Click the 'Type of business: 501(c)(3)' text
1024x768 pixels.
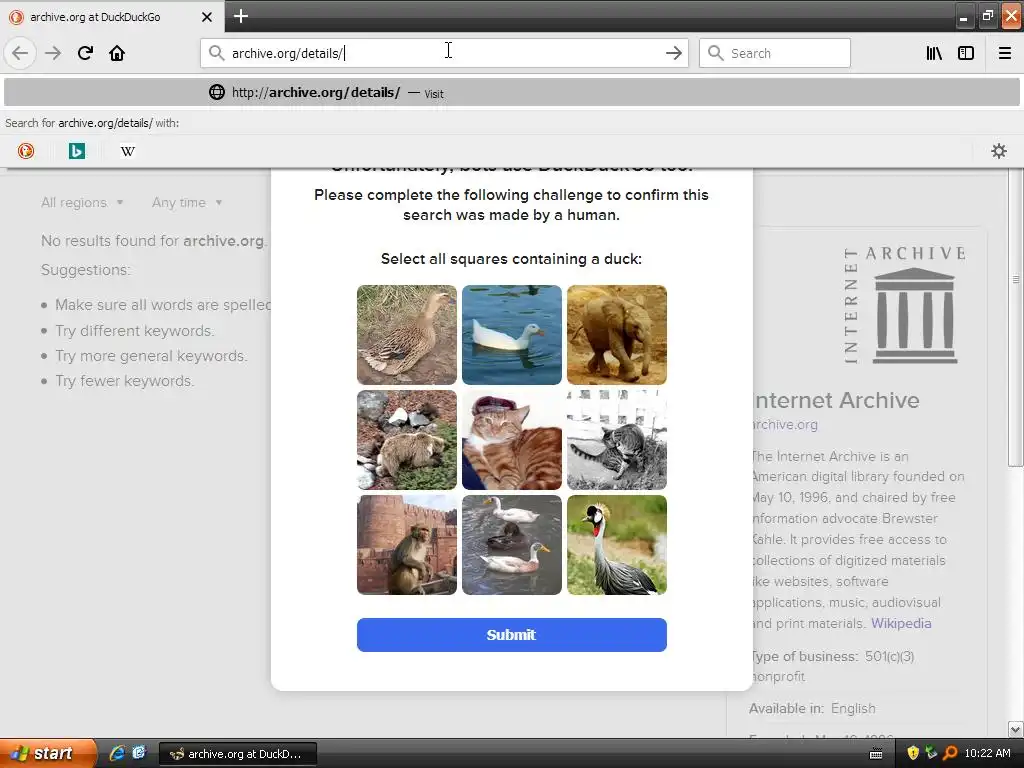coord(832,656)
